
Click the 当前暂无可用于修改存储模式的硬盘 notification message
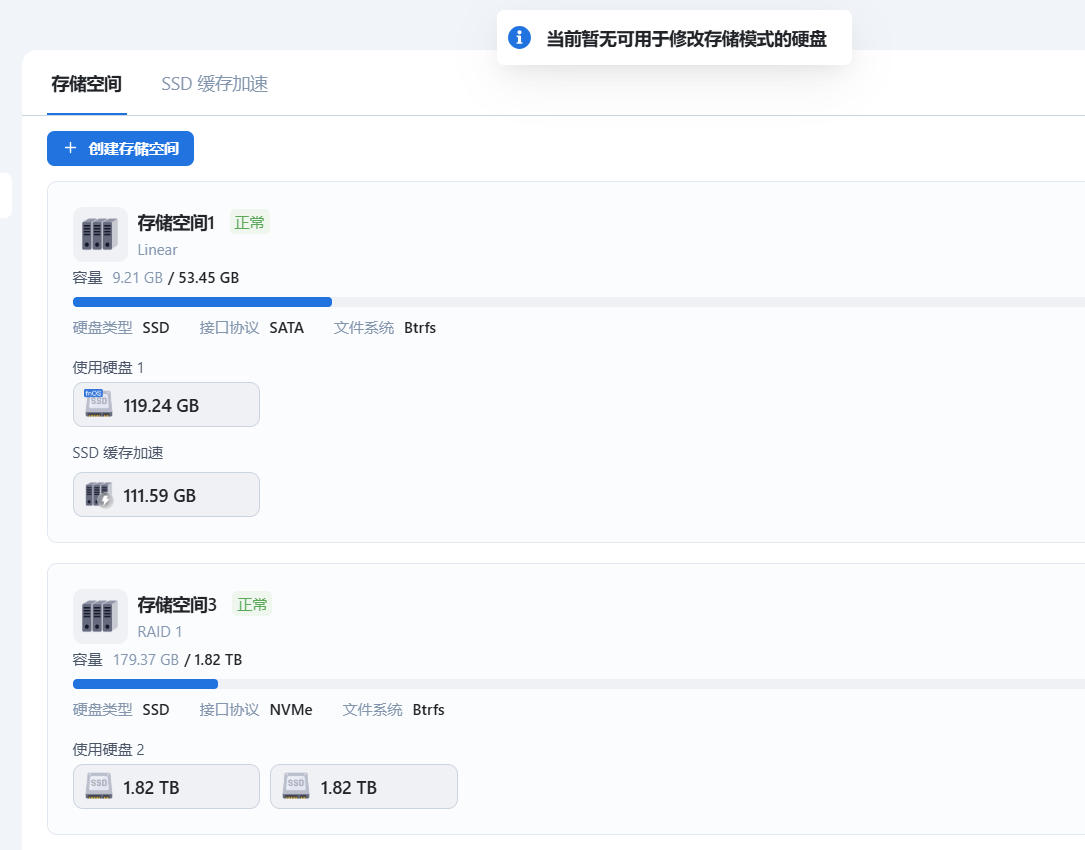point(686,39)
